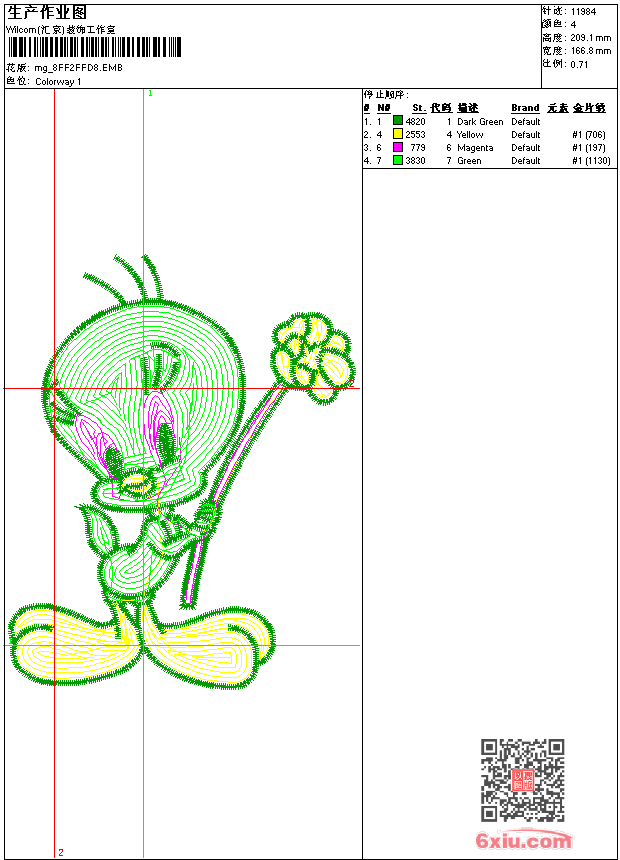The width and height of the screenshot is (620, 860).
Task: Click the start point marker labeled 1
Action: [150, 93]
